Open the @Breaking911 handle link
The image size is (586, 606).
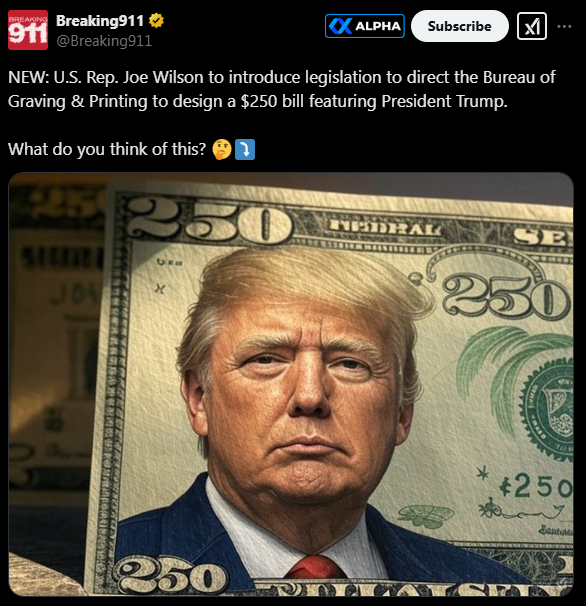click(104, 41)
